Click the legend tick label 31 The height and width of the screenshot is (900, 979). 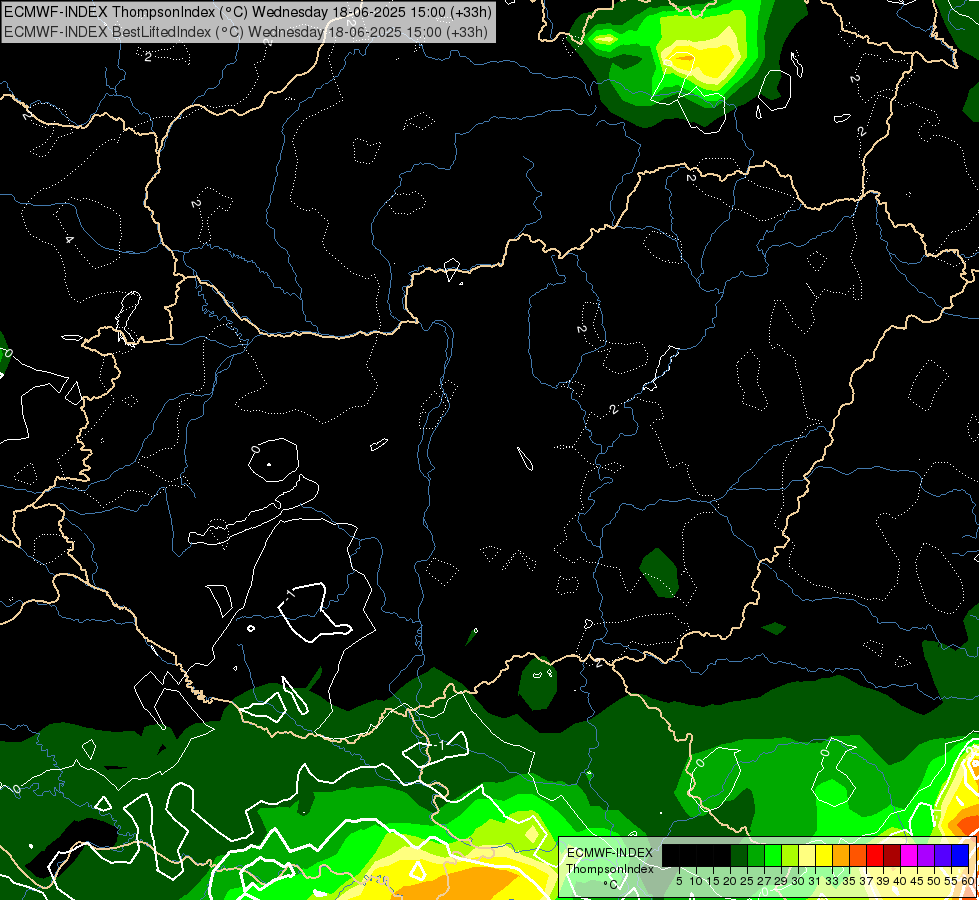coord(815,881)
